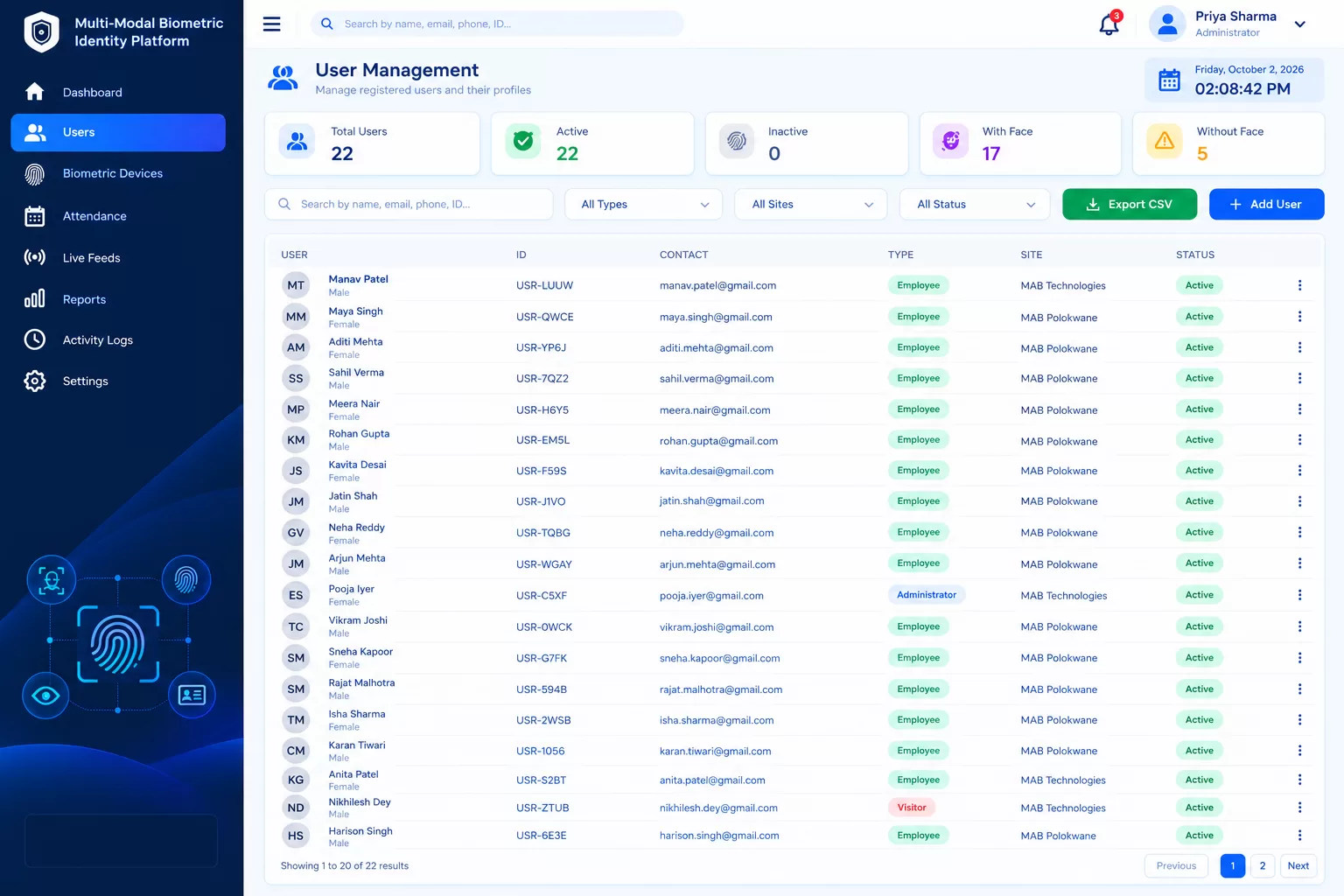Click MAB Technologies site for Anita Patel
The image size is (1344, 896).
coord(1063,780)
